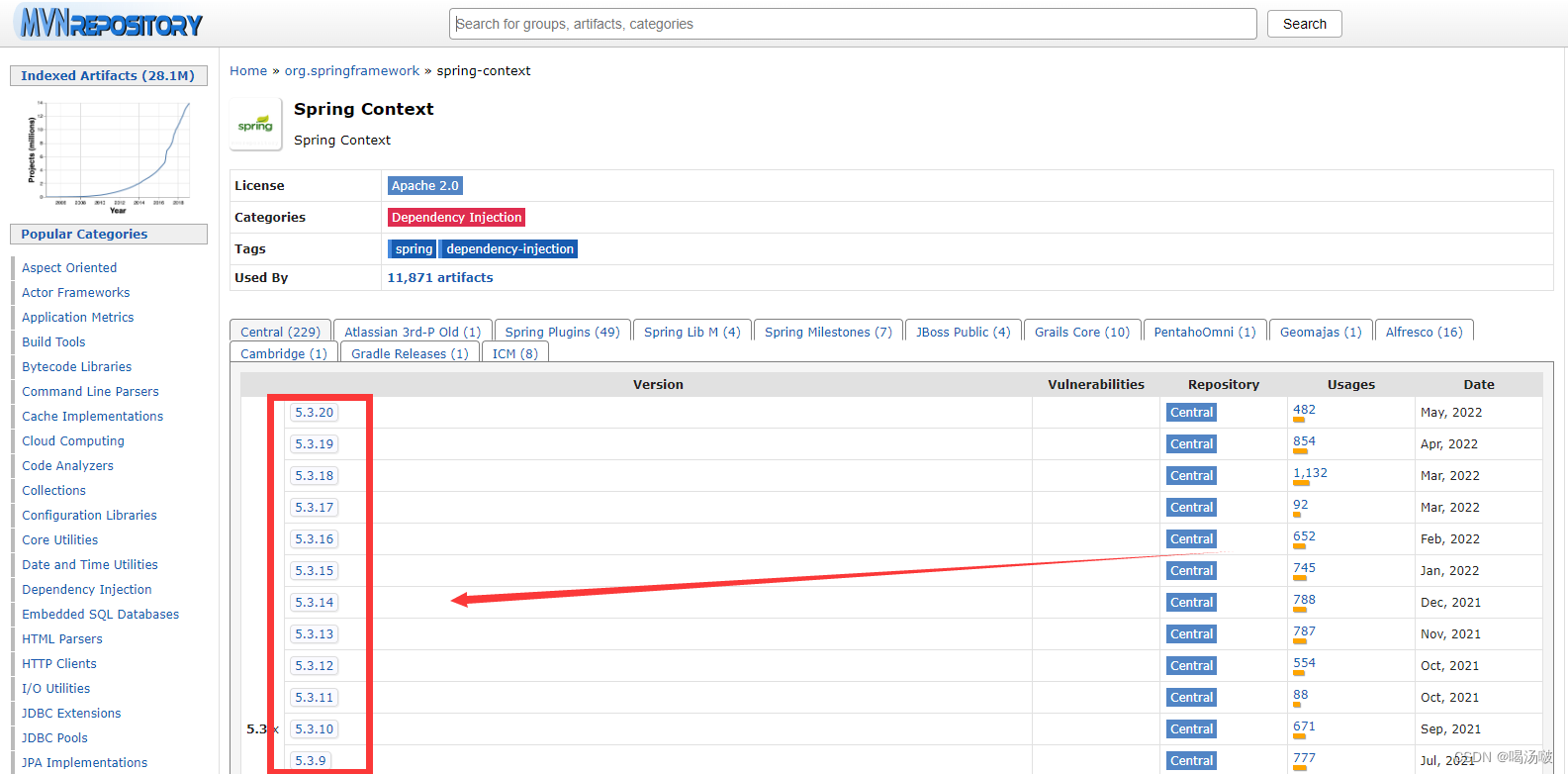Open Application Metrics category
The height and width of the screenshot is (774, 1568).
tap(78, 318)
